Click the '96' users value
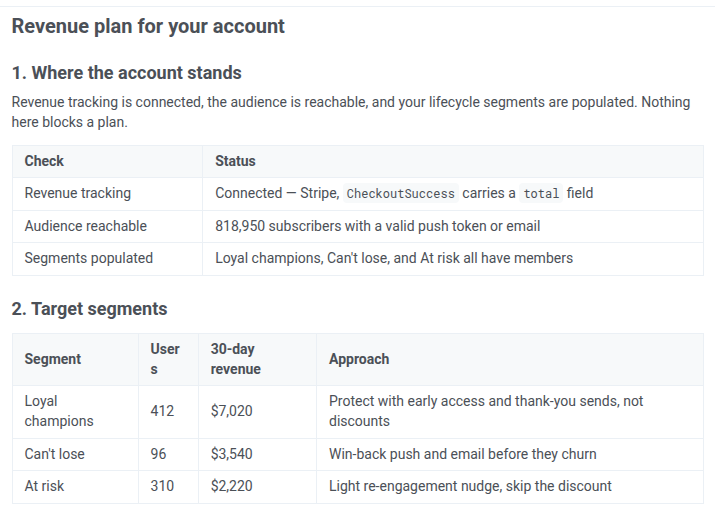The height and width of the screenshot is (515, 715). tap(158, 454)
